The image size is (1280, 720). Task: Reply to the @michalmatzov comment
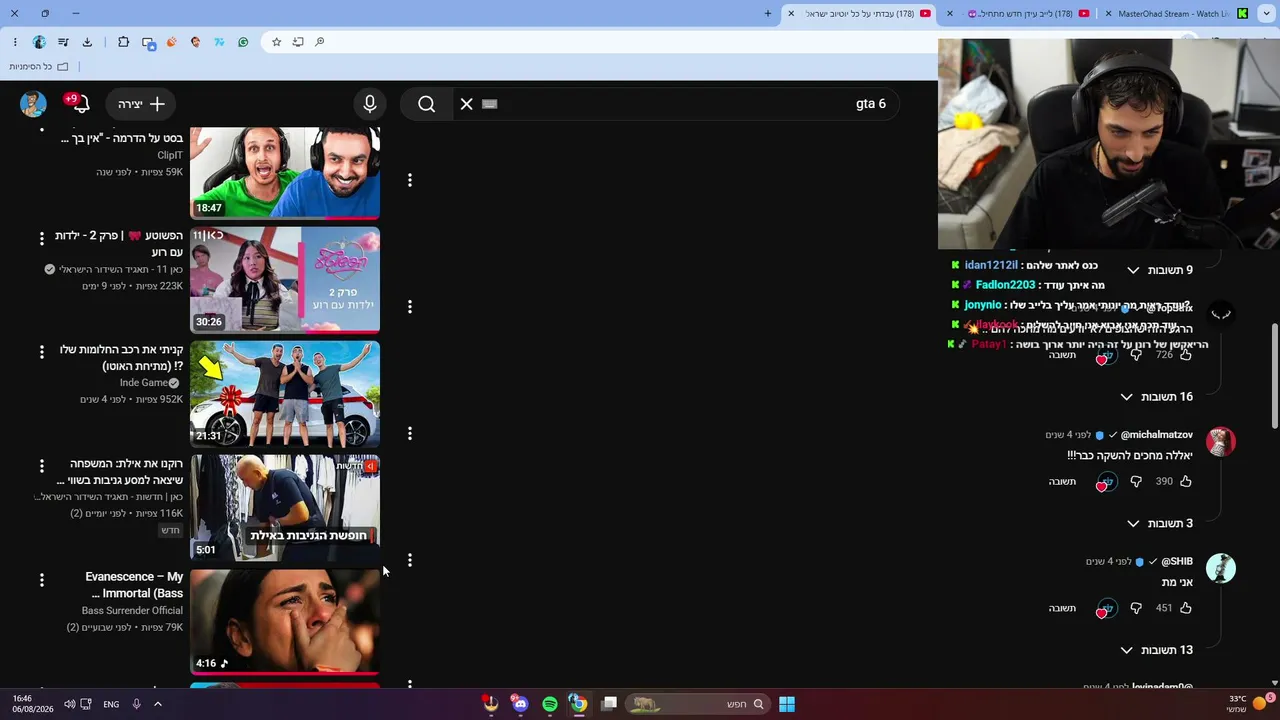coord(1062,482)
